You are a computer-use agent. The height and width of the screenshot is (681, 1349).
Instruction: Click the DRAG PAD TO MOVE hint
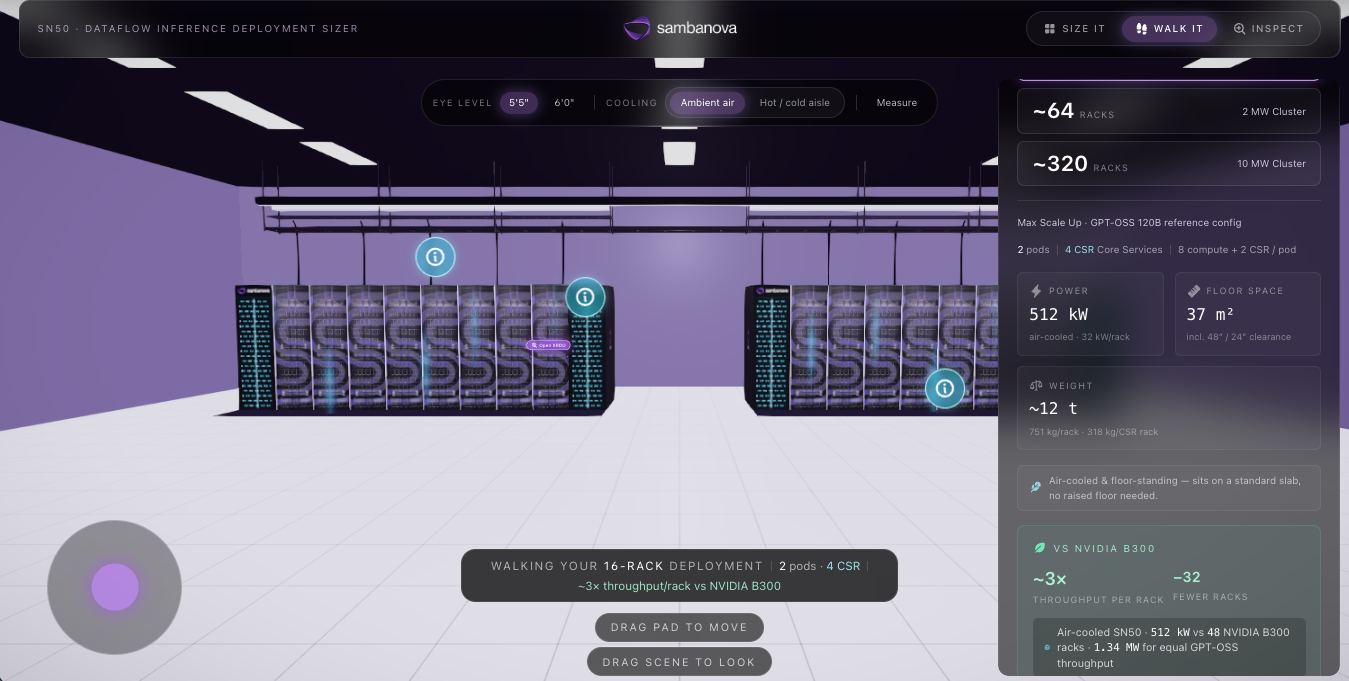[x=679, y=627]
